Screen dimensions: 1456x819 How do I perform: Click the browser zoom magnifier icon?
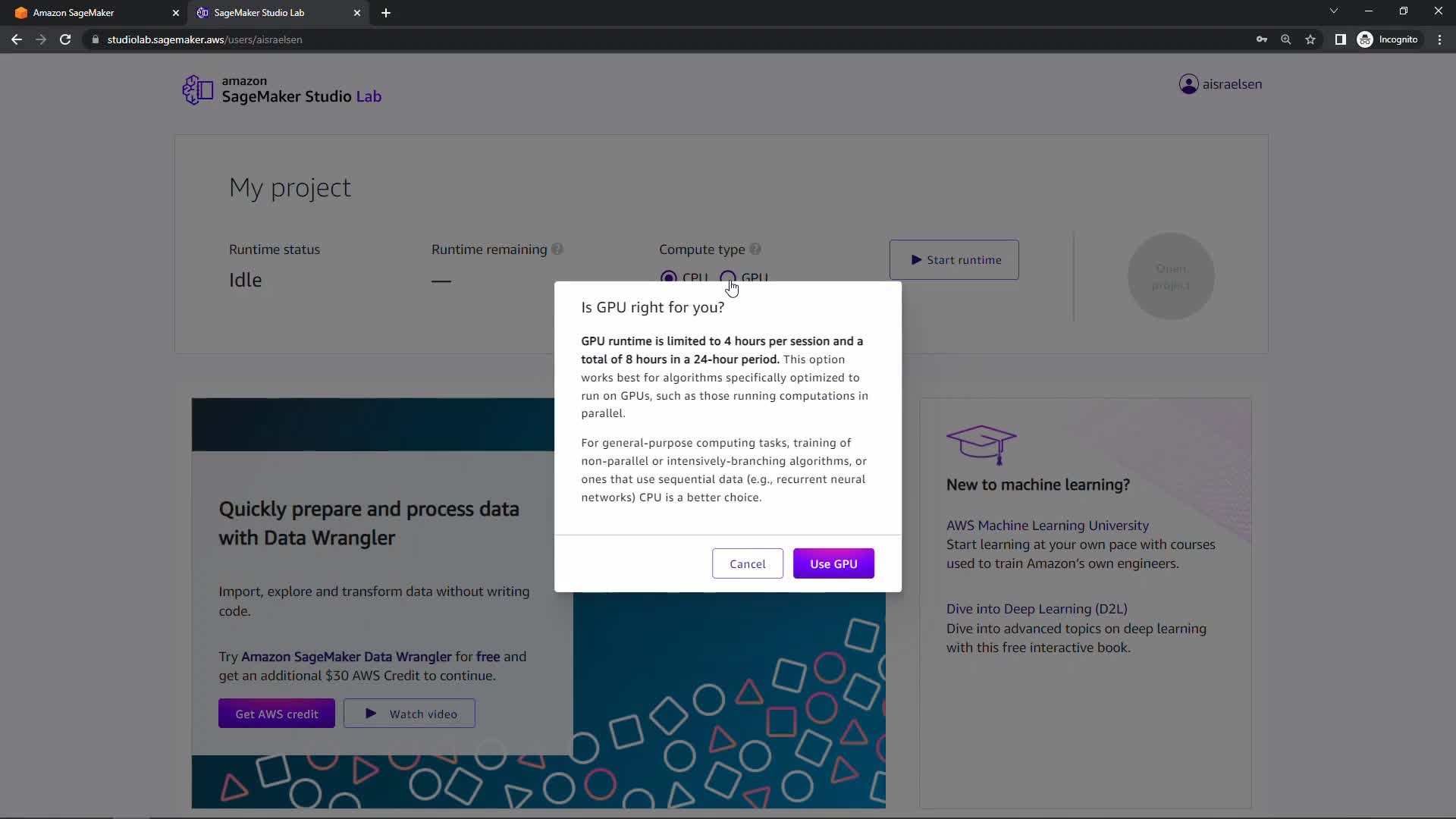1286,39
